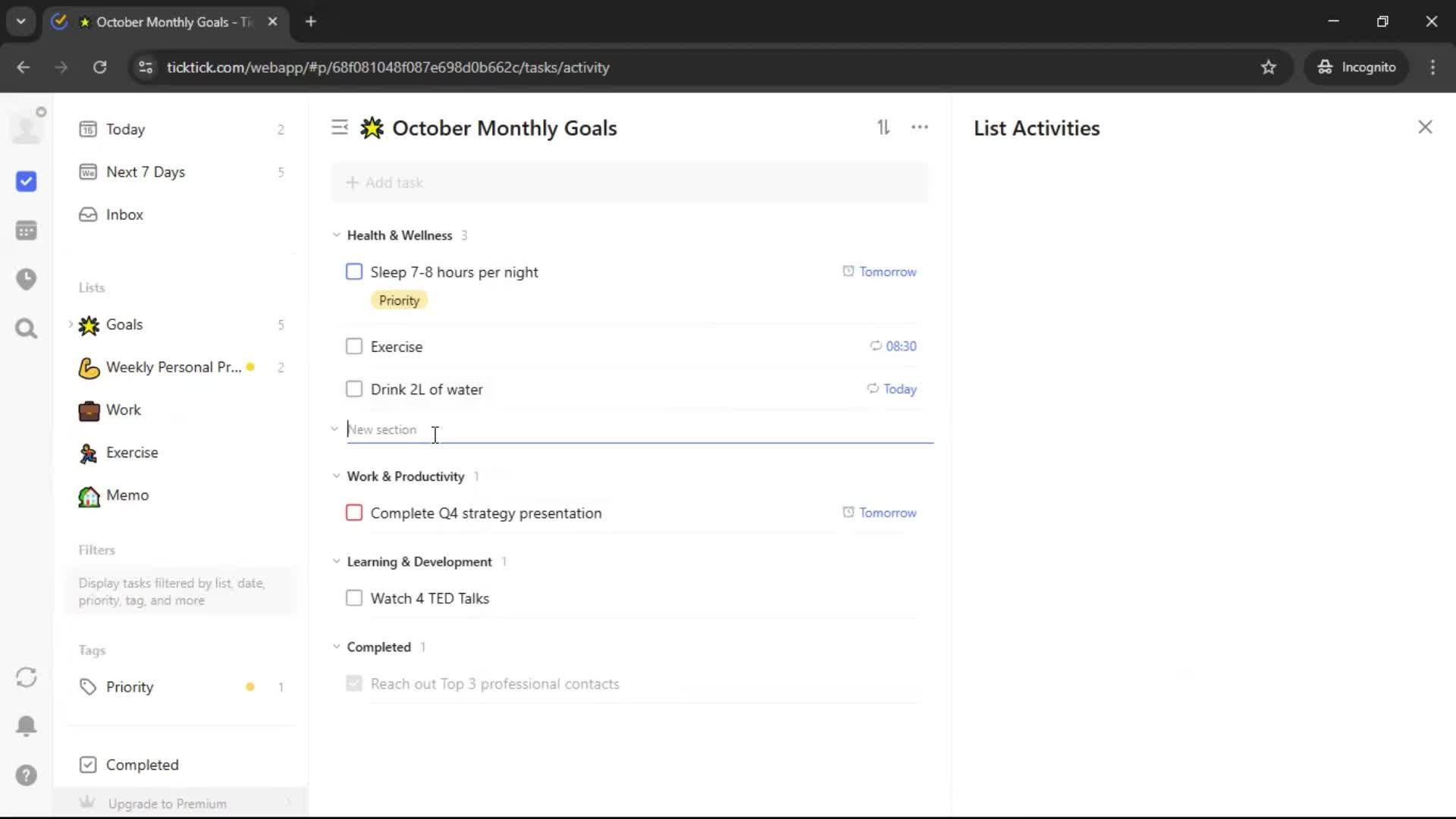Collapse the Health & Wellness section

(x=336, y=235)
